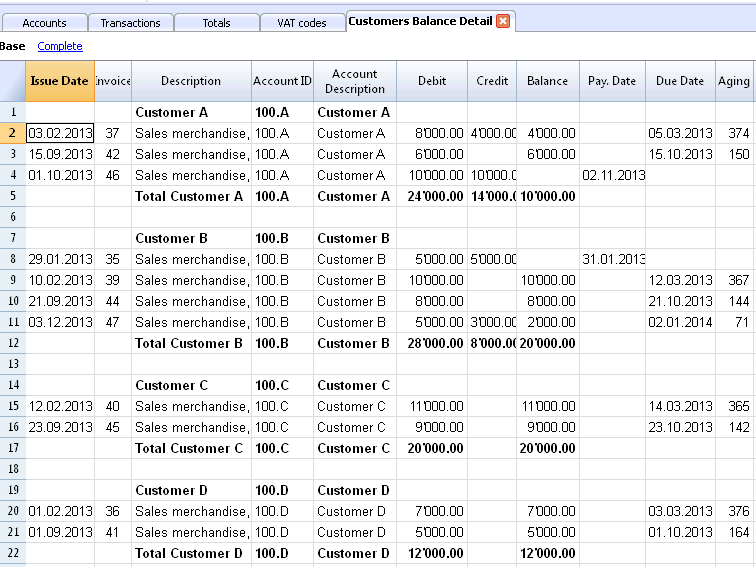Select issue date cell 29.01.2013
Screen dimensions: 756x567
point(60,259)
